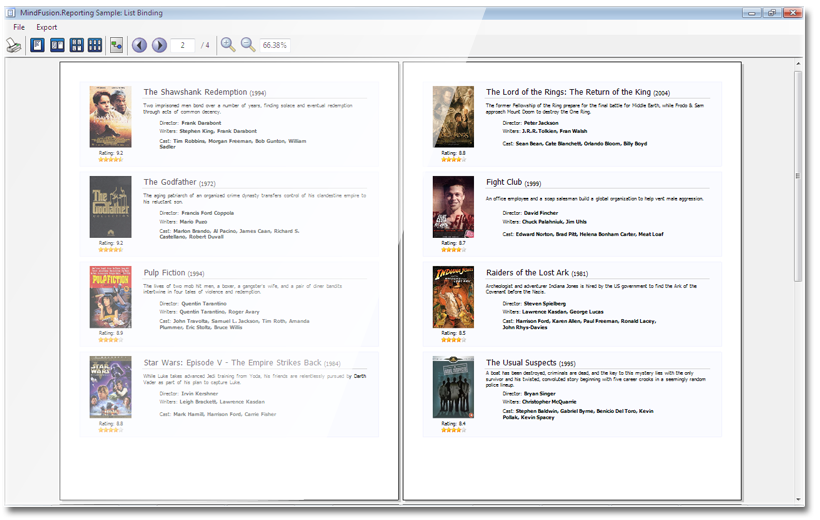Click the star rating under Lord of the Rings poster
The height and width of the screenshot is (520, 820).
point(453,160)
